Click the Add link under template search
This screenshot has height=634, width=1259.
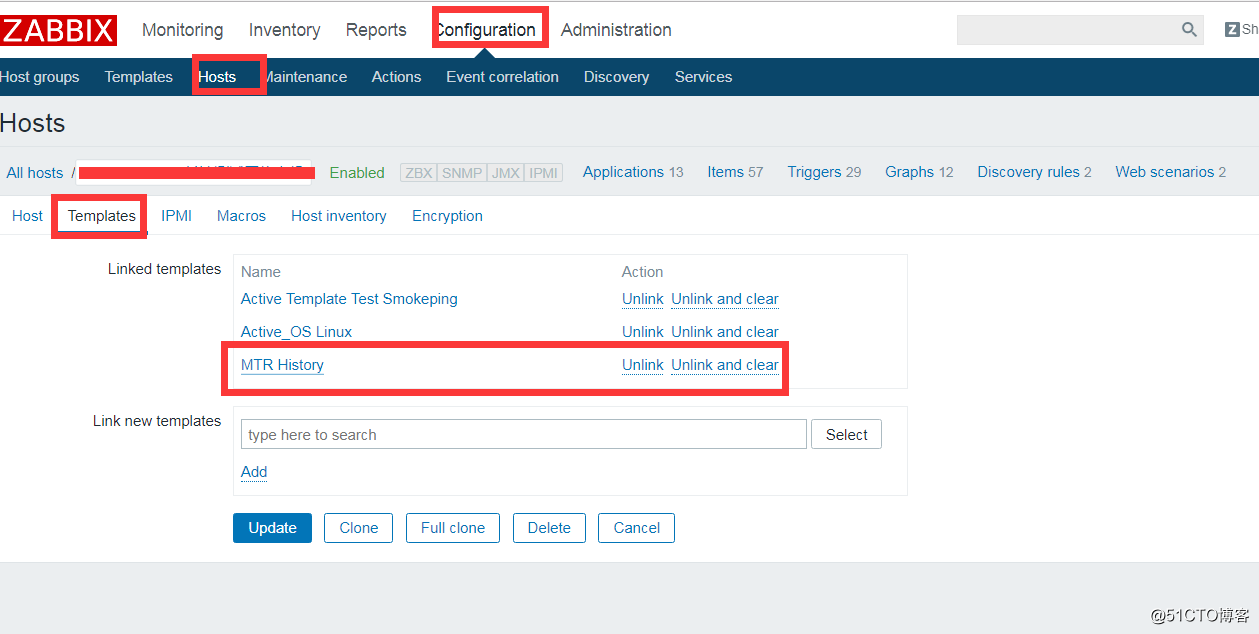click(x=254, y=472)
